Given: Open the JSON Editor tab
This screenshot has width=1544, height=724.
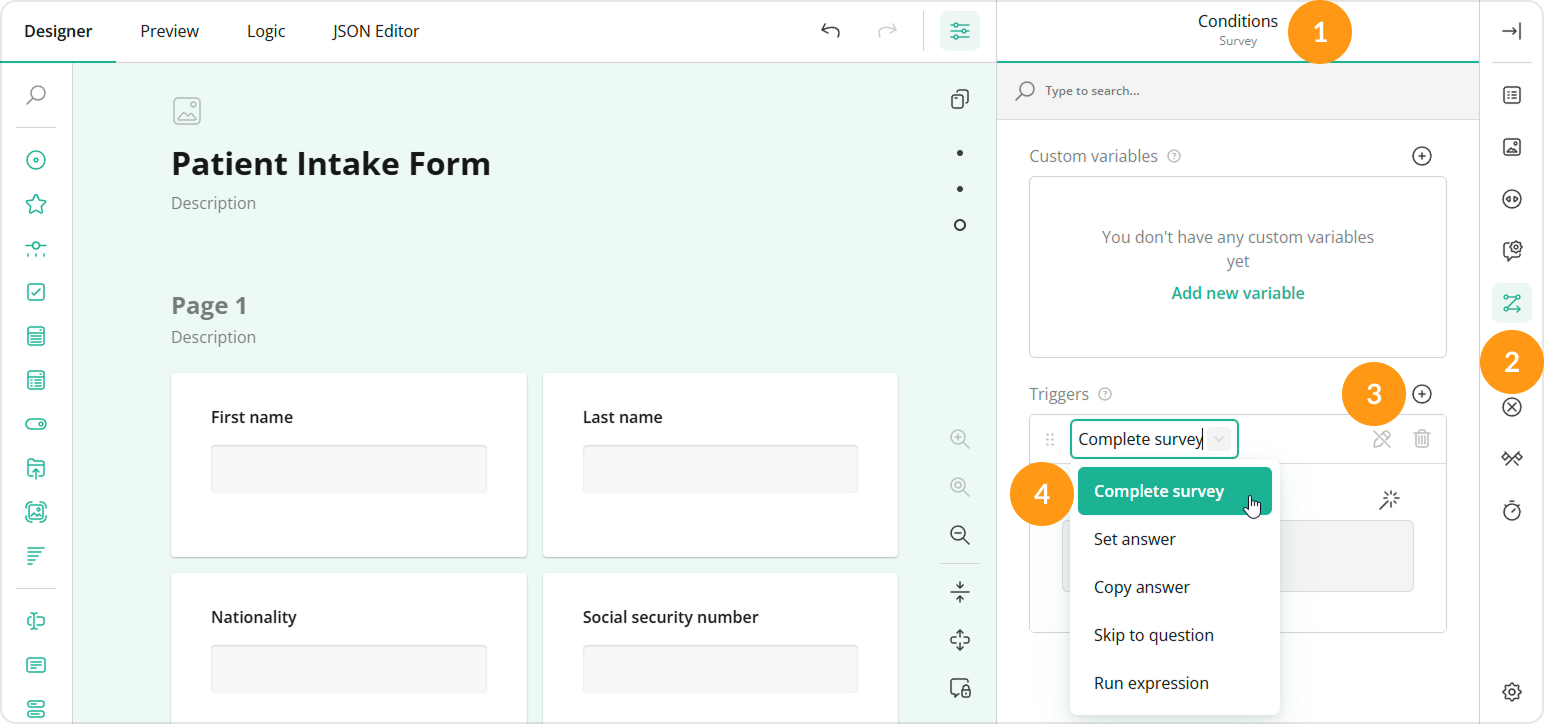Looking at the screenshot, I should [375, 31].
